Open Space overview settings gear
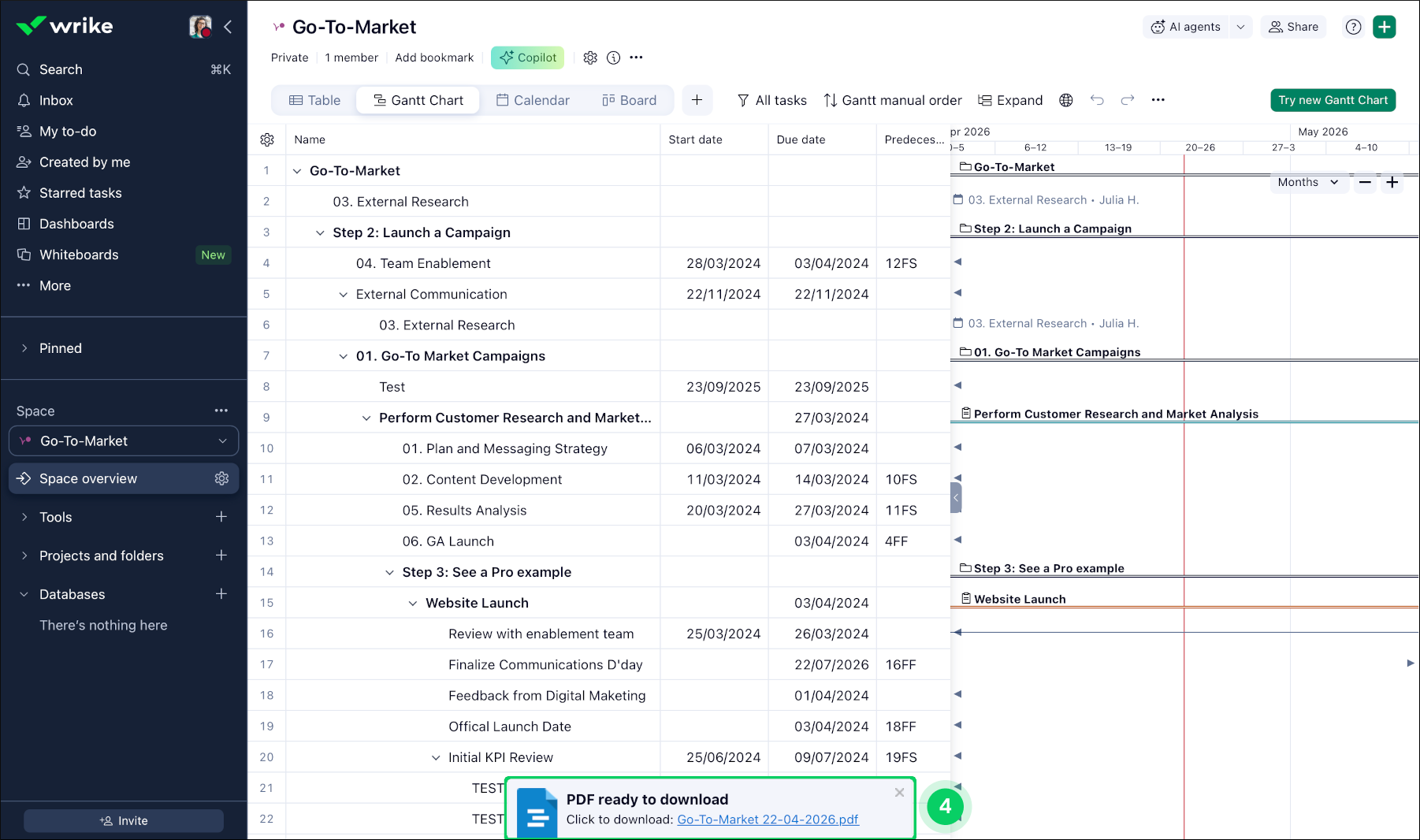 pos(221,478)
